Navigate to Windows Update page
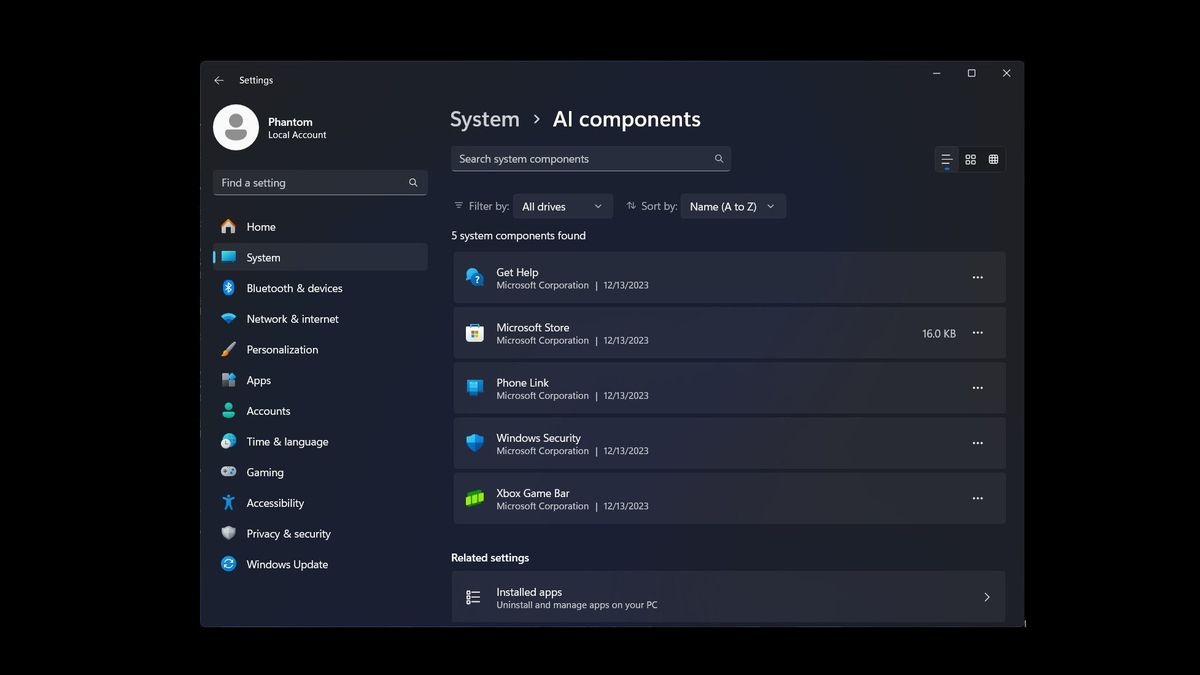This screenshot has height=675, width=1200. 287,564
